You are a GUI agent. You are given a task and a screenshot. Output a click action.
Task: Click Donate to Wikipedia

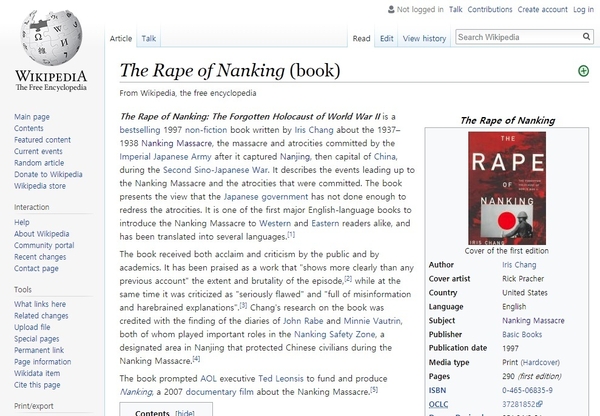48,174
